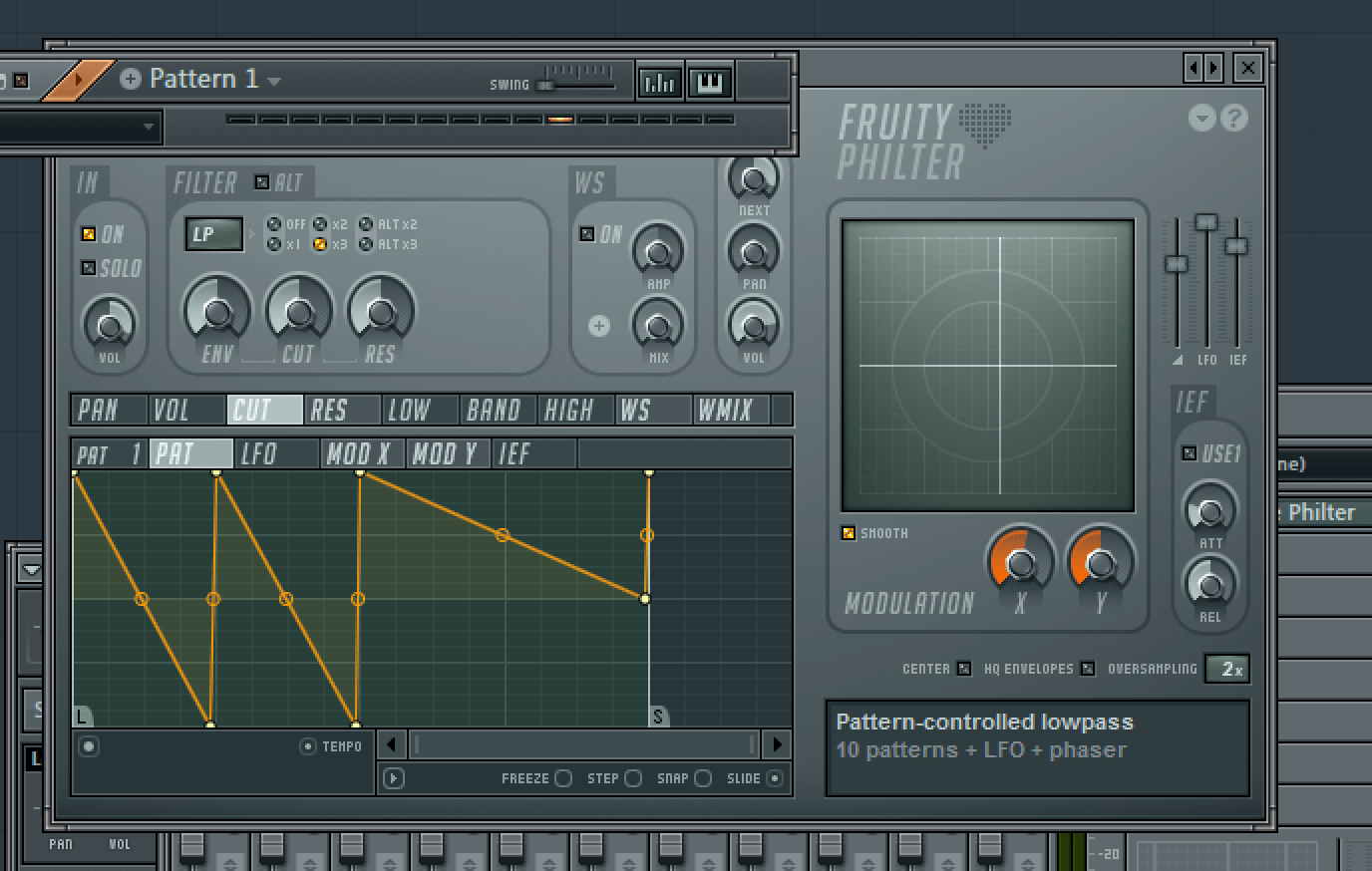Select the LFO tab
Screen dimensions: 1372x871
tap(276, 453)
